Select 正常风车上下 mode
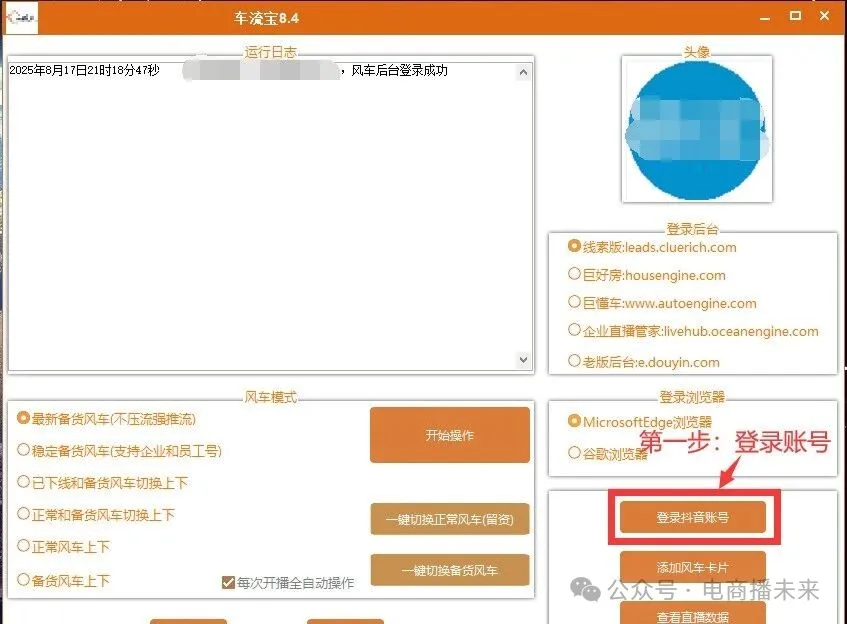 24,547
